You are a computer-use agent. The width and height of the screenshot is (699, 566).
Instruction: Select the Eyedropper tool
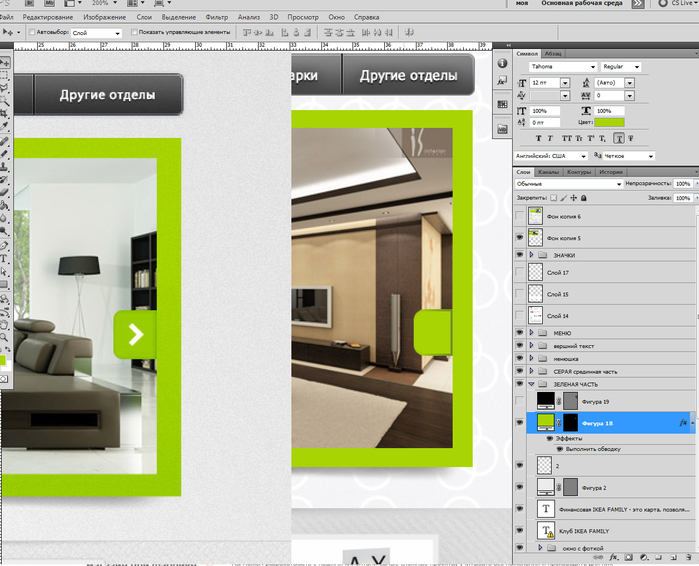[x=4, y=127]
